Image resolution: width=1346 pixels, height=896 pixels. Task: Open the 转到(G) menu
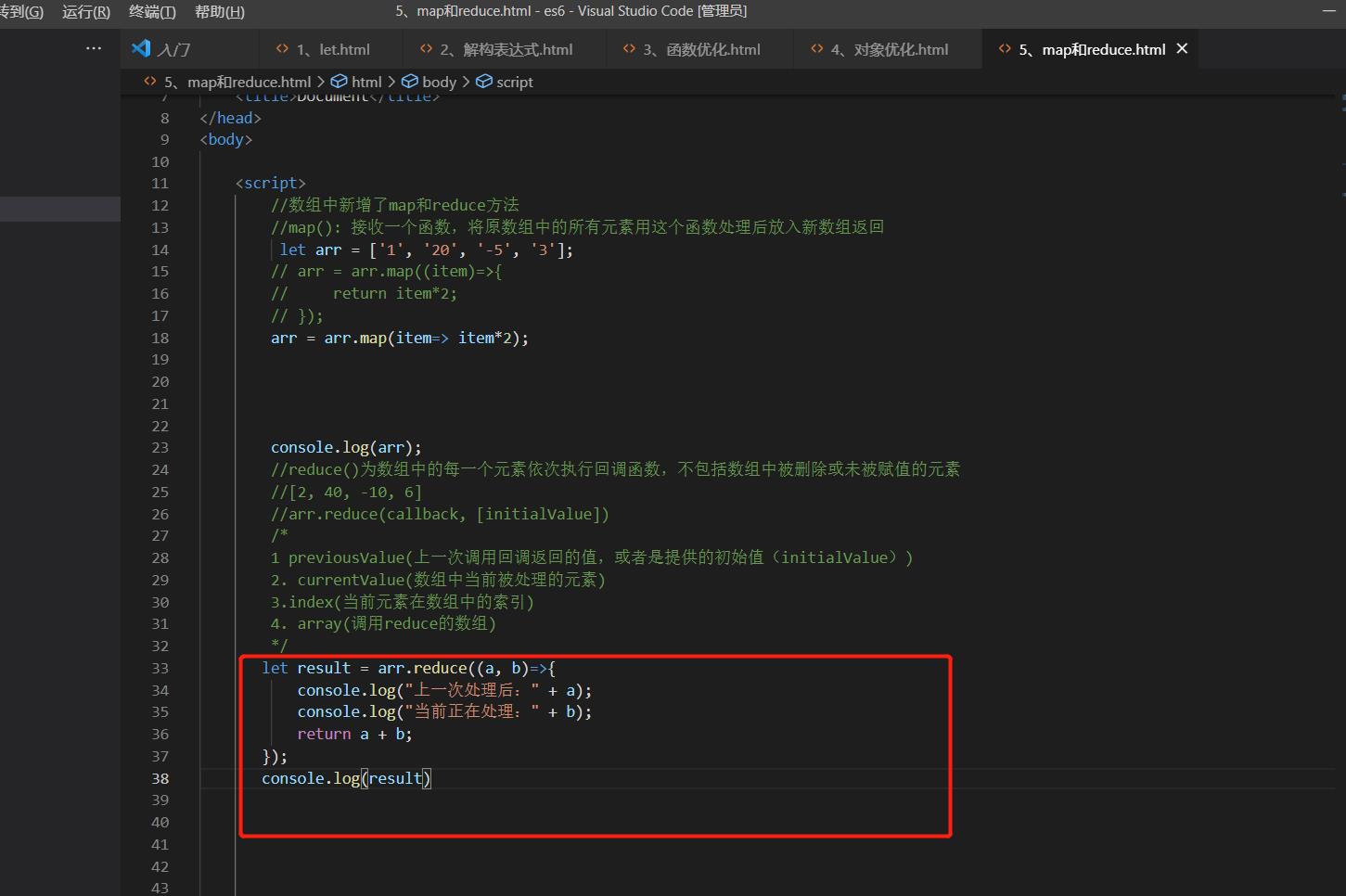click(21, 12)
